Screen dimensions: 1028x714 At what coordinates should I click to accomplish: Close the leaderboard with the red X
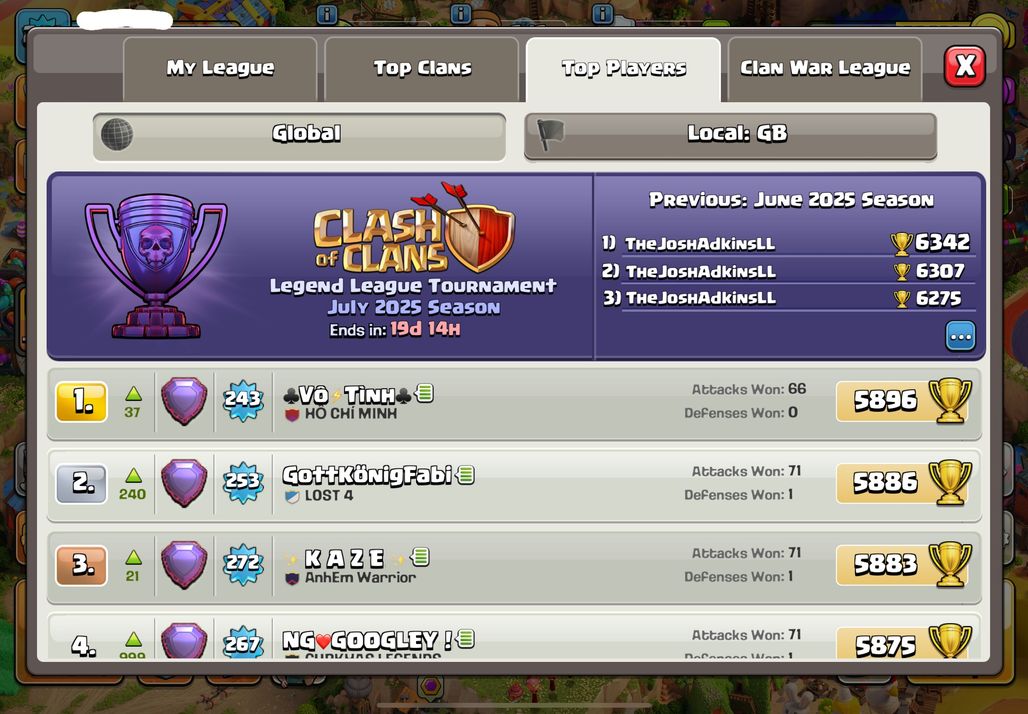coord(964,66)
